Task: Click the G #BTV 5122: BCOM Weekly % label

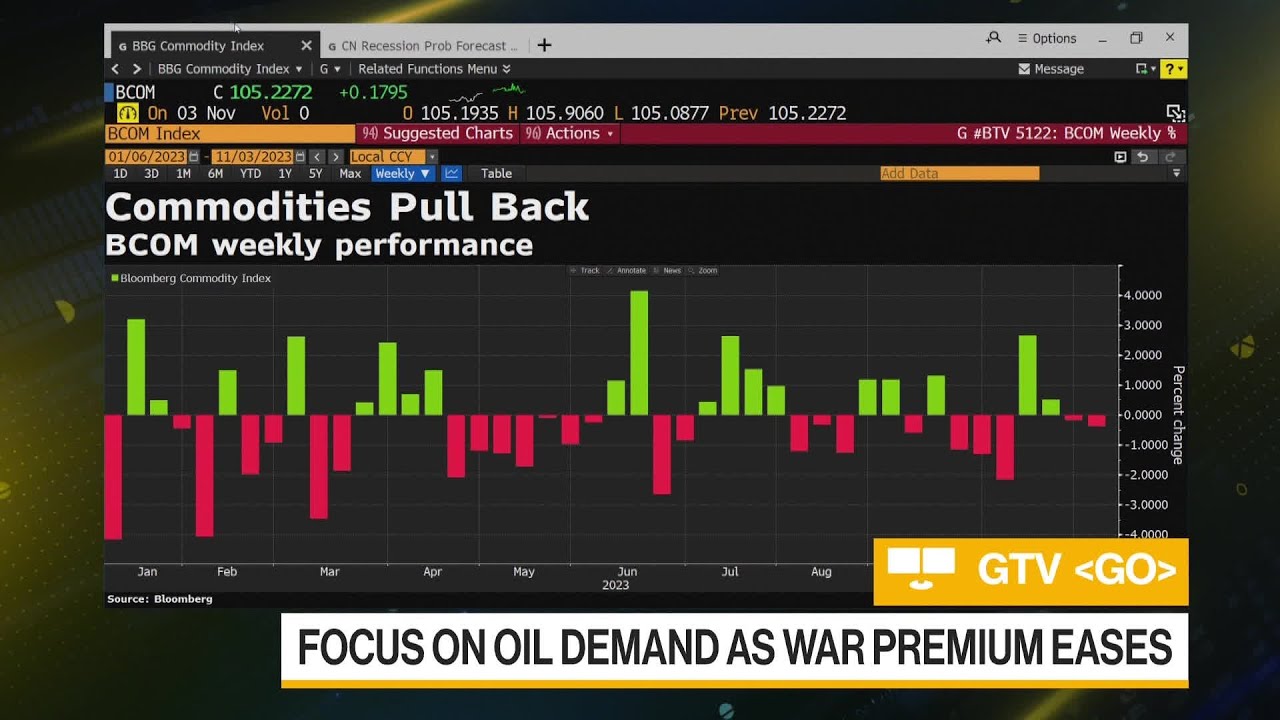Action: pos(1066,133)
